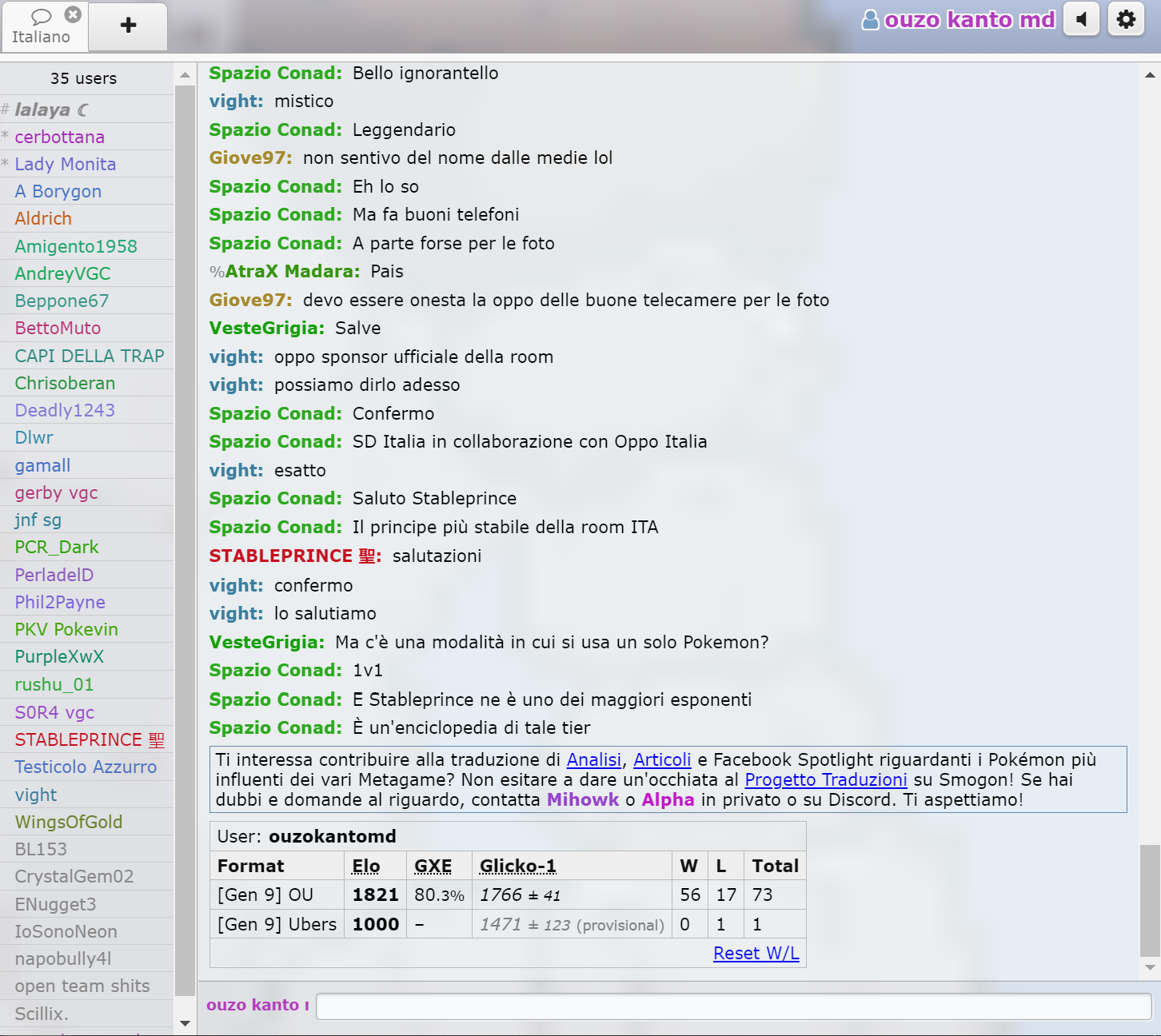
Task: Select user lalaya in the user list
Action: (x=86, y=110)
